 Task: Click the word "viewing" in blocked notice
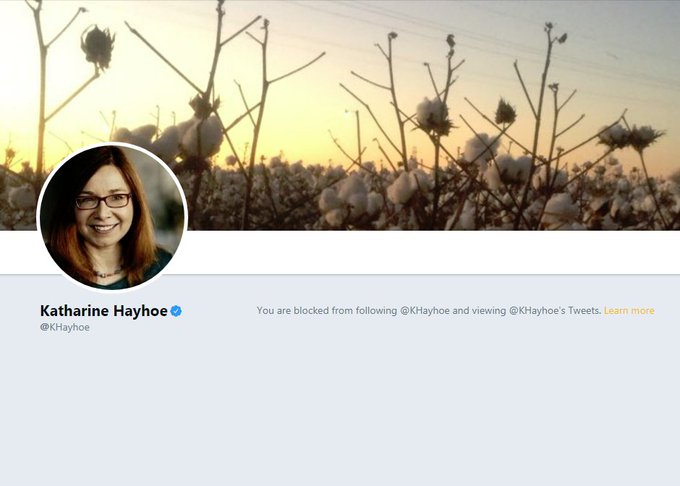[x=489, y=311]
